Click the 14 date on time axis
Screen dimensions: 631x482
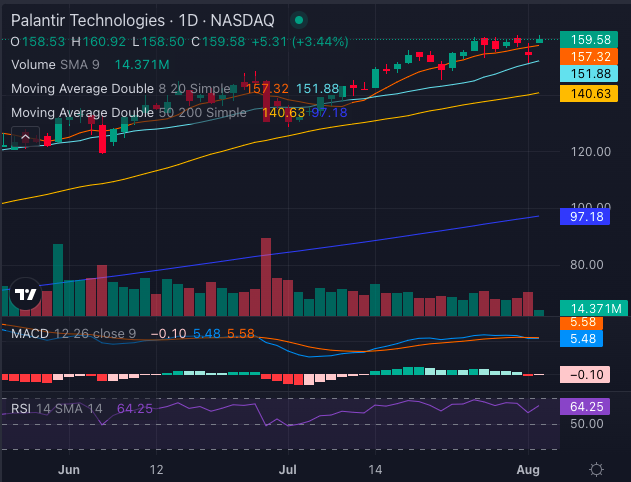375,470
